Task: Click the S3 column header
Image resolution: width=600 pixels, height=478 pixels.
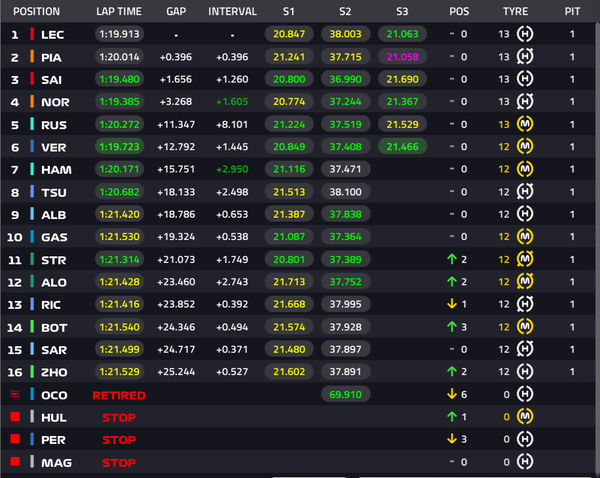Action: click(x=402, y=11)
